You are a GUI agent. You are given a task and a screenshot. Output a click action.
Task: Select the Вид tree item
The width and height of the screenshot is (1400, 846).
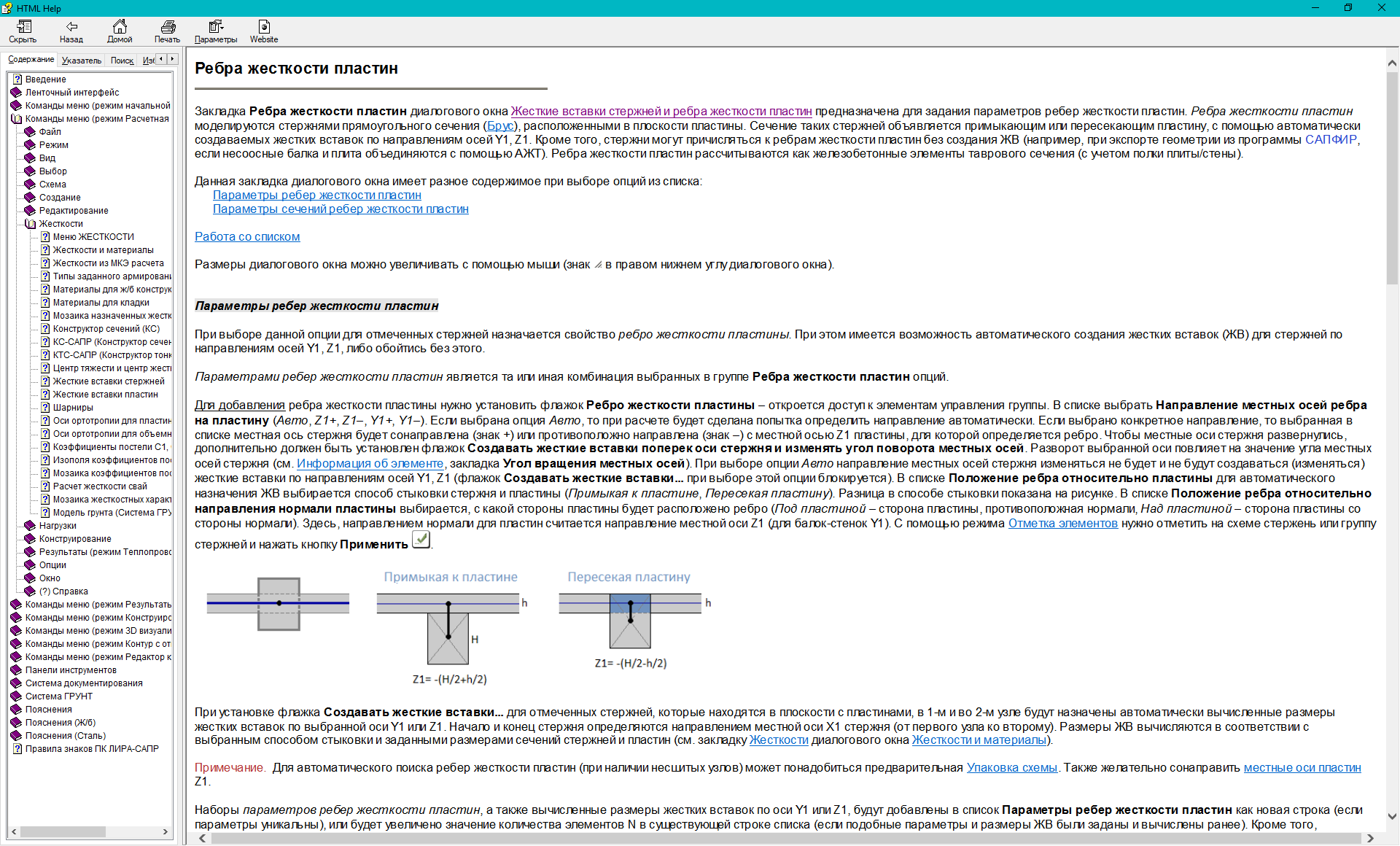[47, 158]
